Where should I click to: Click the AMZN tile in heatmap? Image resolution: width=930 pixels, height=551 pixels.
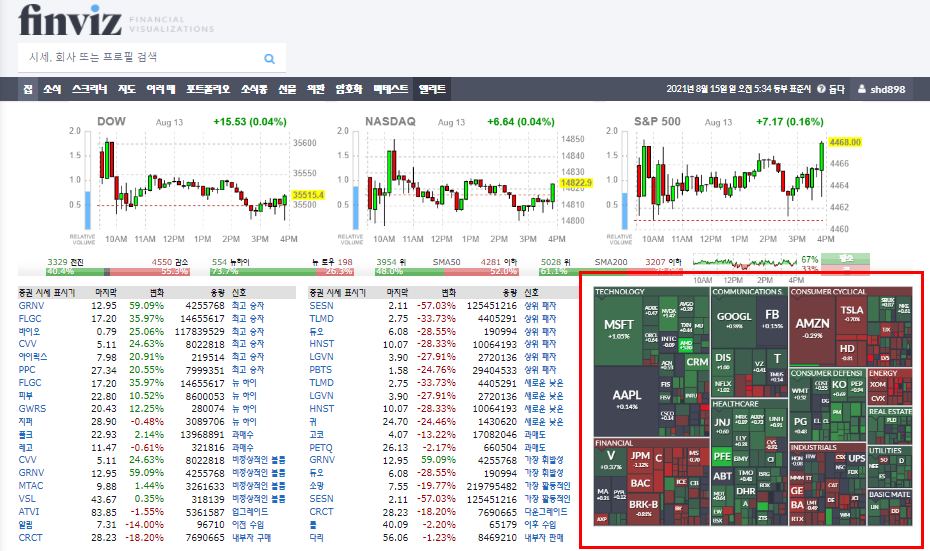coord(812,330)
